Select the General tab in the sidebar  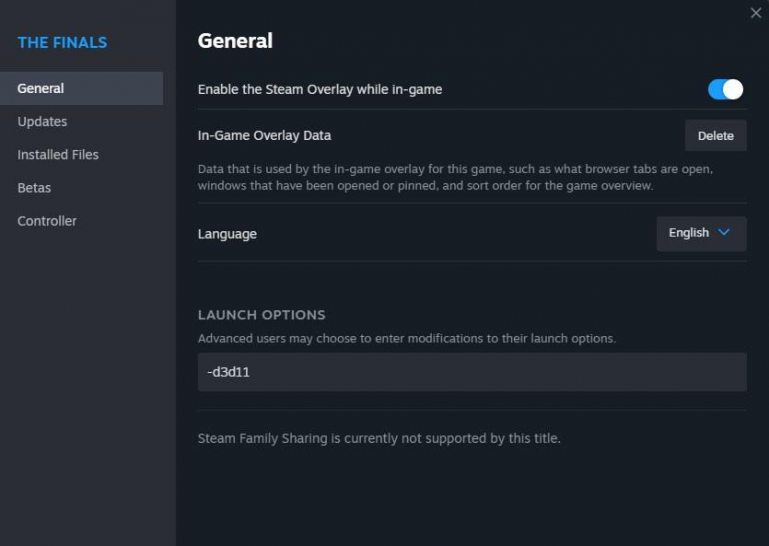(x=41, y=88)
